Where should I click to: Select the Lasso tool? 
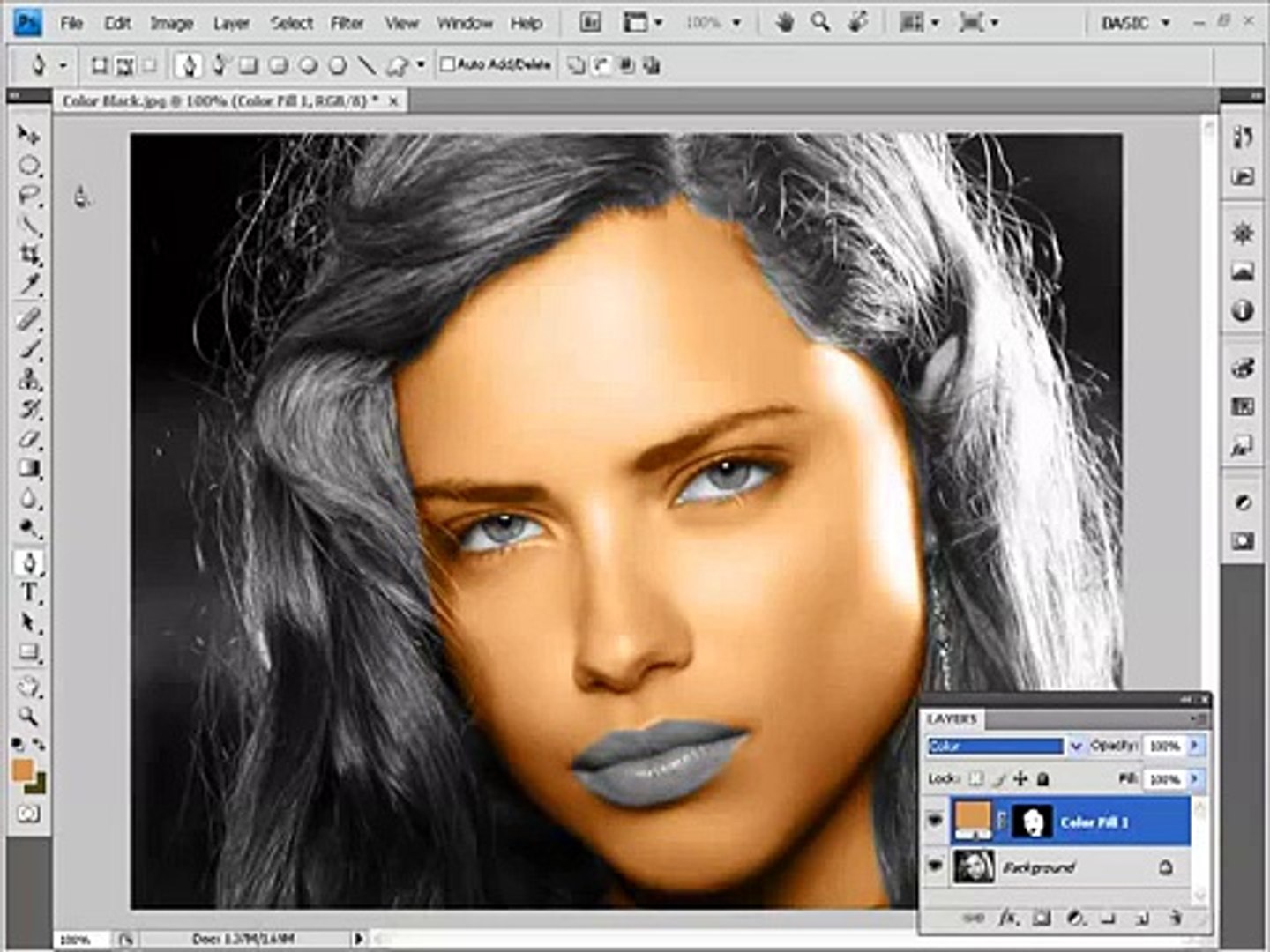30,196
